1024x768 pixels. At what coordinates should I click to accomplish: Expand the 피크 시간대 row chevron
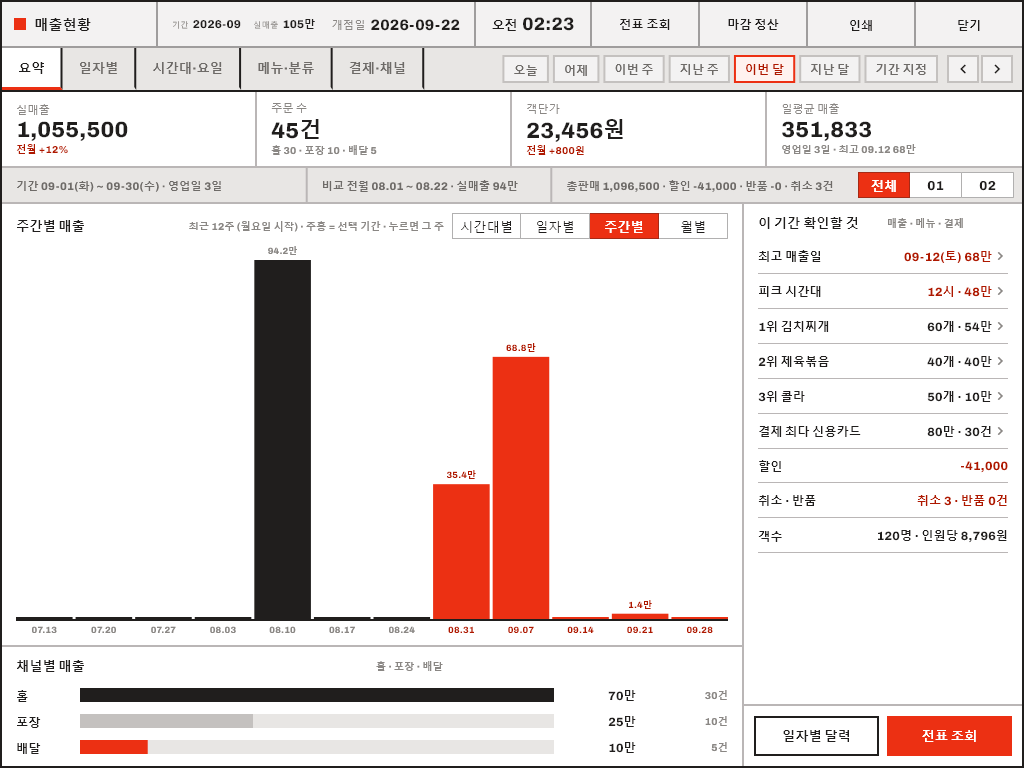(x=1000, y=291)
